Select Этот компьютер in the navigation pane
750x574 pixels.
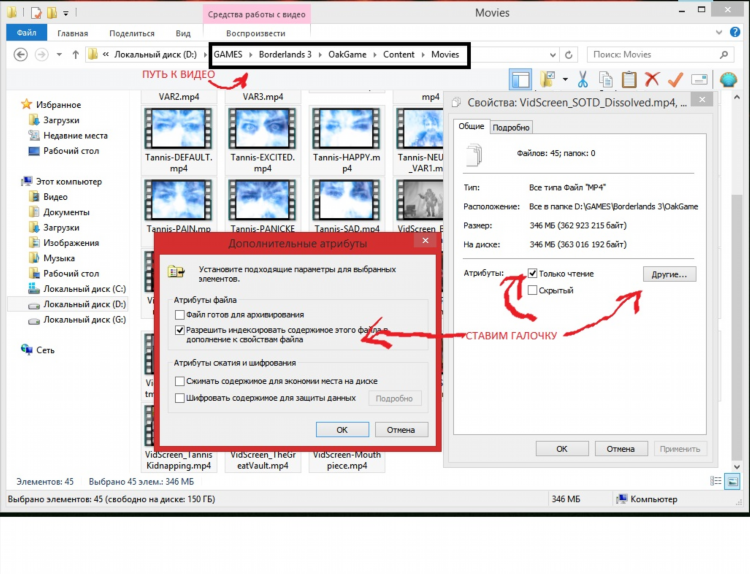pos(69,181)
